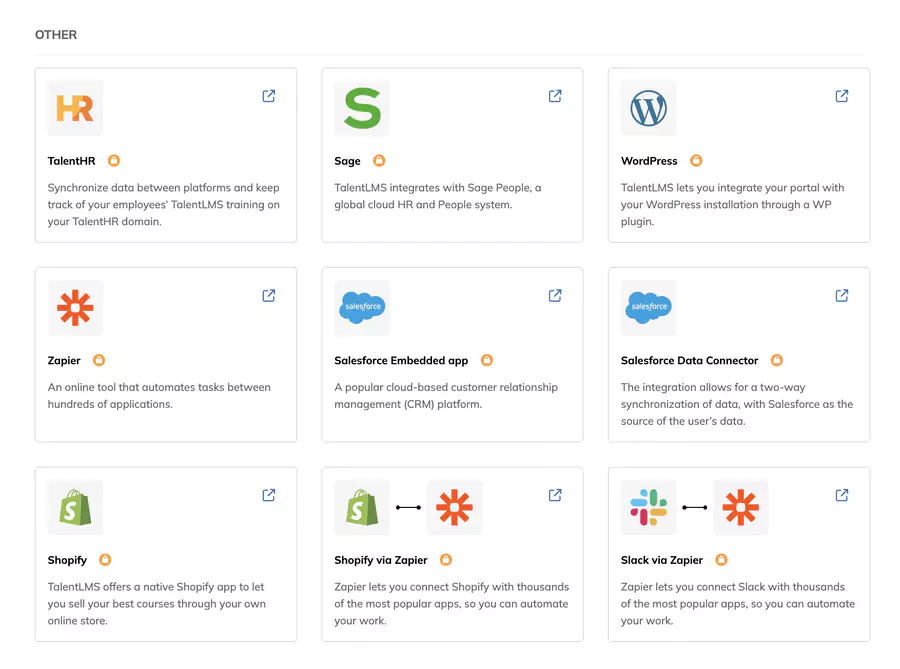Click the orange badge next to Salesforce Data Connector
Viewport: 900px width, 669px height.
[777, 360]
